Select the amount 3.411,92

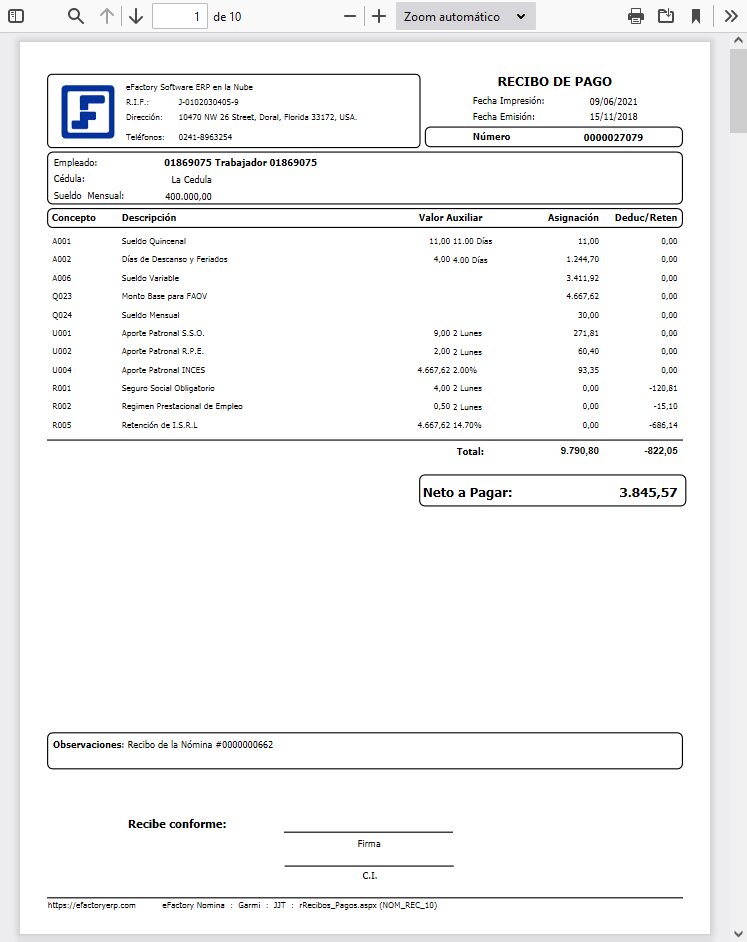[x=582, y=278]
